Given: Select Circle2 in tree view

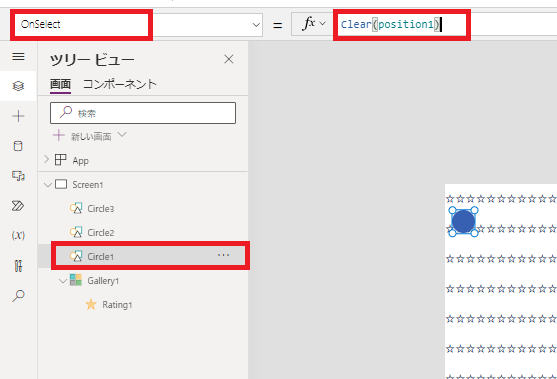Looking at the screenshot, I should 101,233.
